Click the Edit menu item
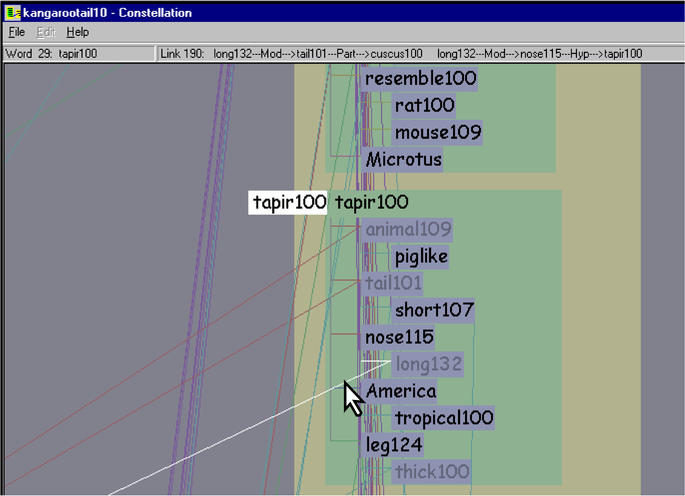This screenshot has width=685, height=496. pyautogui.click(x=46, y=33)
